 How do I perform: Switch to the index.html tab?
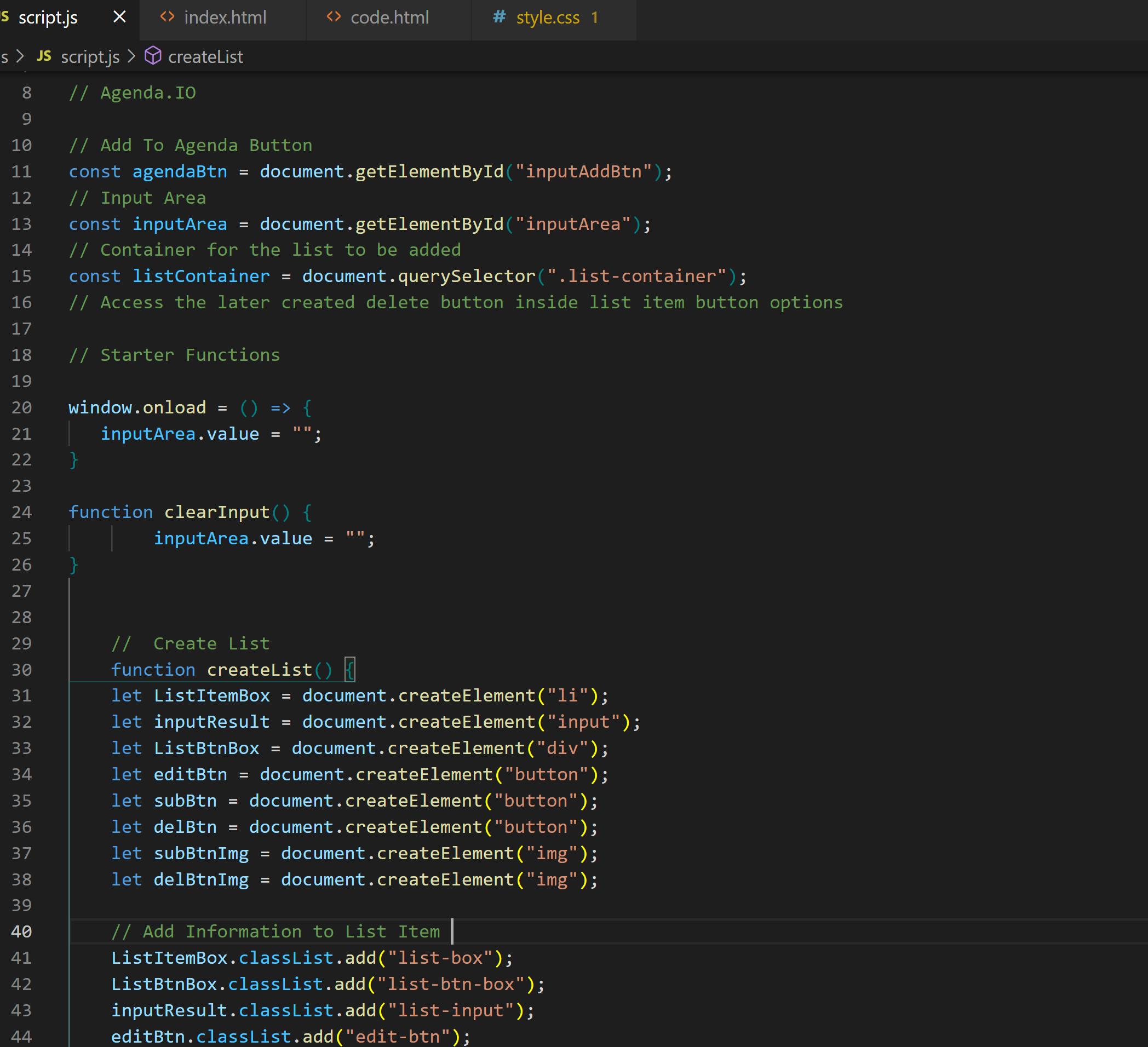225,18
